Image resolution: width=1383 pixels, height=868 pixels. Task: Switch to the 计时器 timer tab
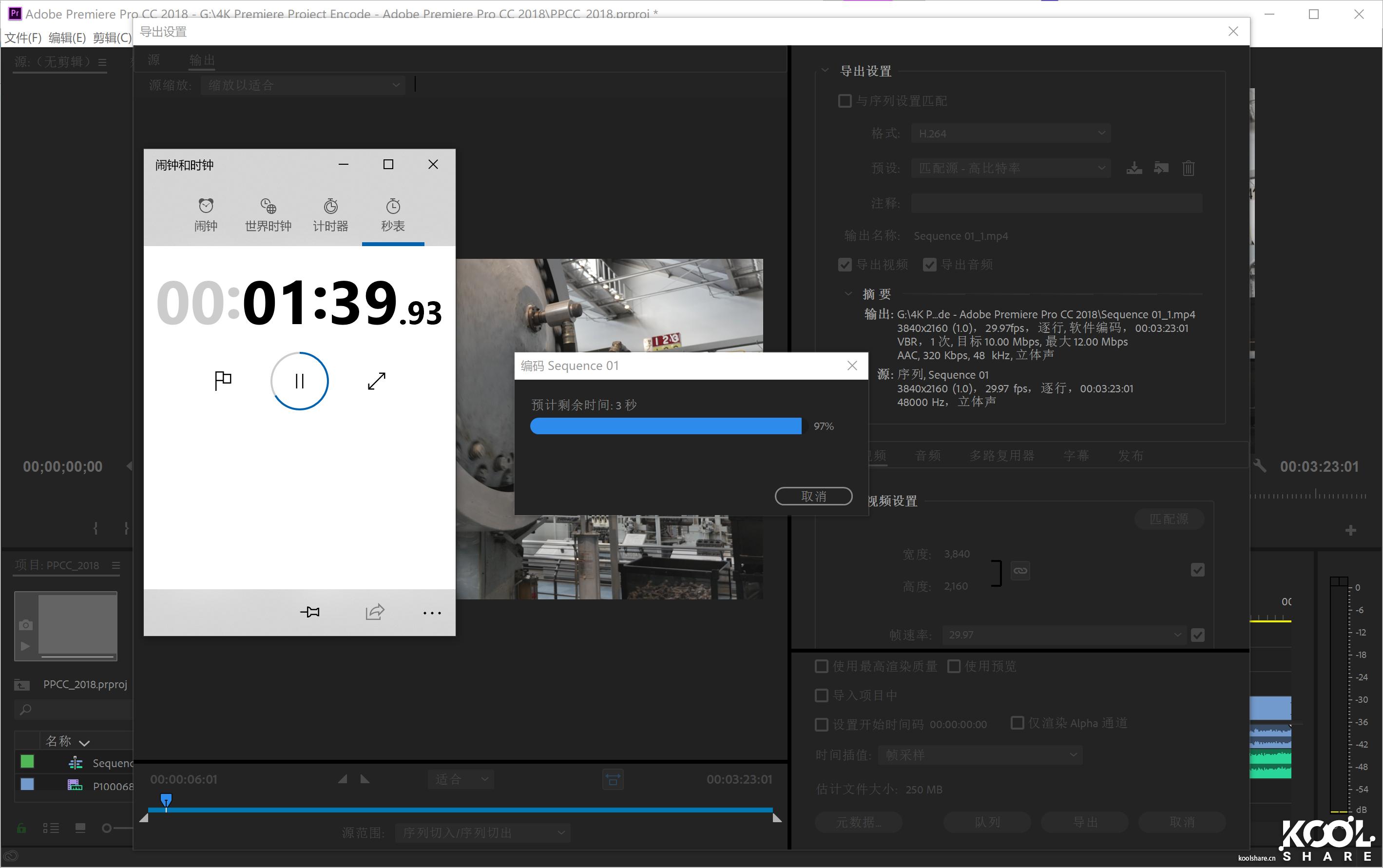click(x=330, y=215)
